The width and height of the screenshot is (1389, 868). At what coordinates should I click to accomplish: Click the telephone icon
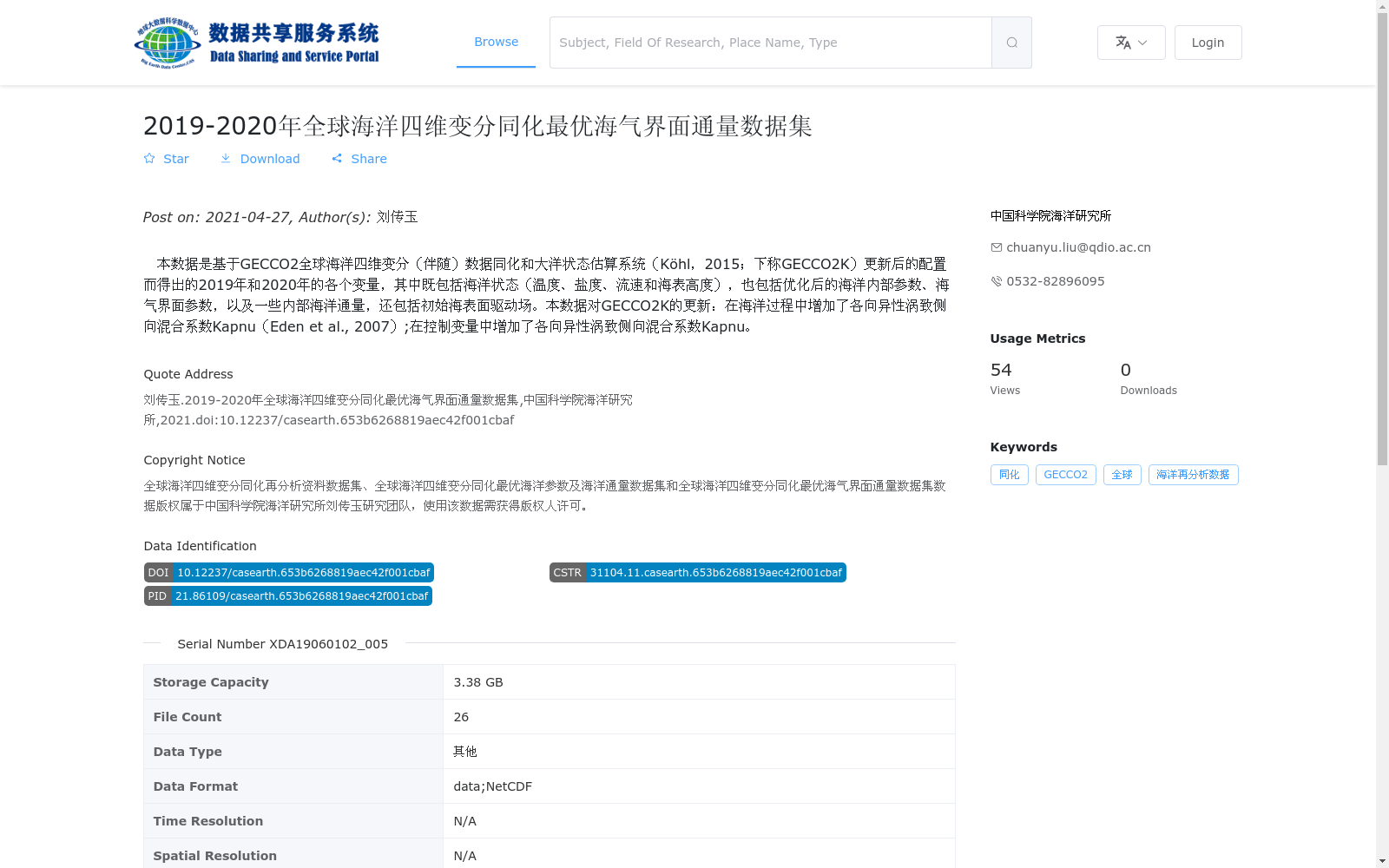point(997,281)
